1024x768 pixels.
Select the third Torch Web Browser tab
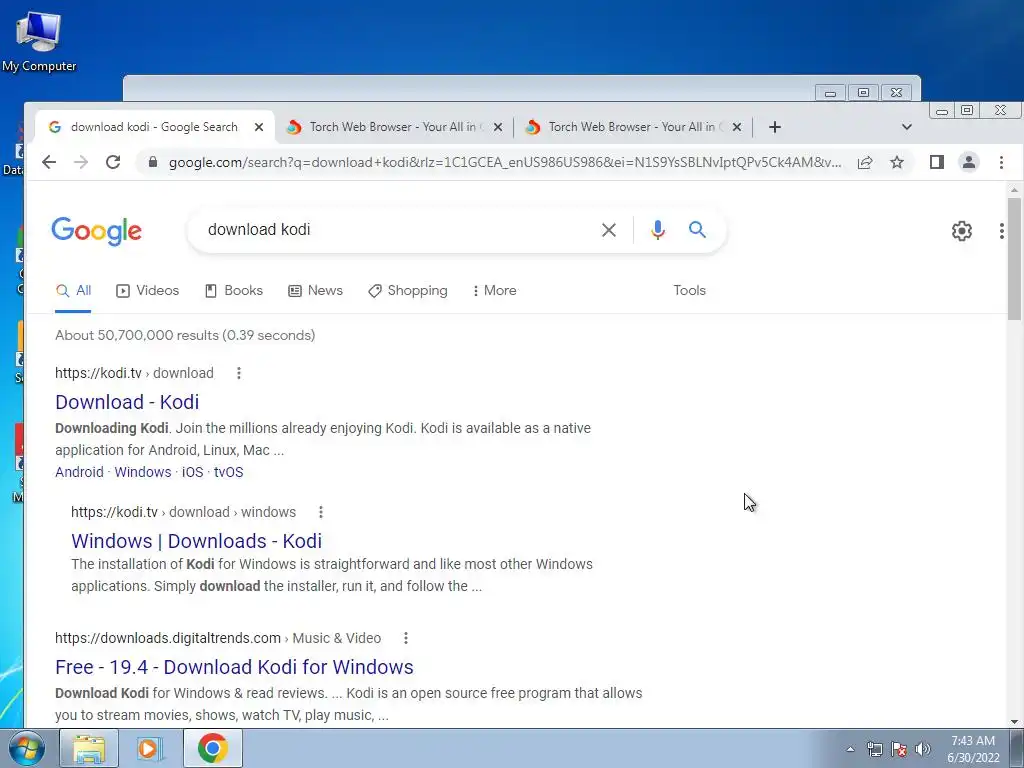(x=633, y=127)
